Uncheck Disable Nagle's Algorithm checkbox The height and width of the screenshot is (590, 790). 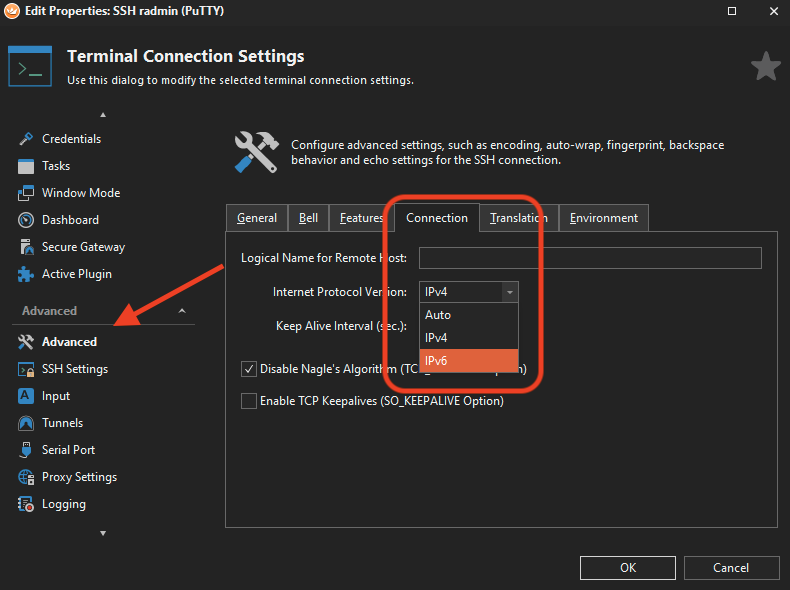pyautogui.click(x=249, y=369)
